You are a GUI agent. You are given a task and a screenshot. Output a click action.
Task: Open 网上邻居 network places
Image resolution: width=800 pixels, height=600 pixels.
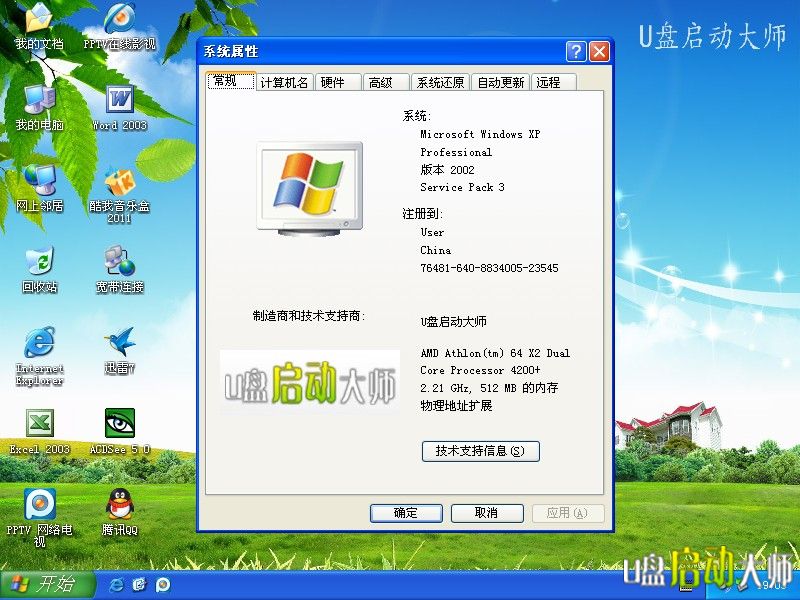tap(40, 180)
